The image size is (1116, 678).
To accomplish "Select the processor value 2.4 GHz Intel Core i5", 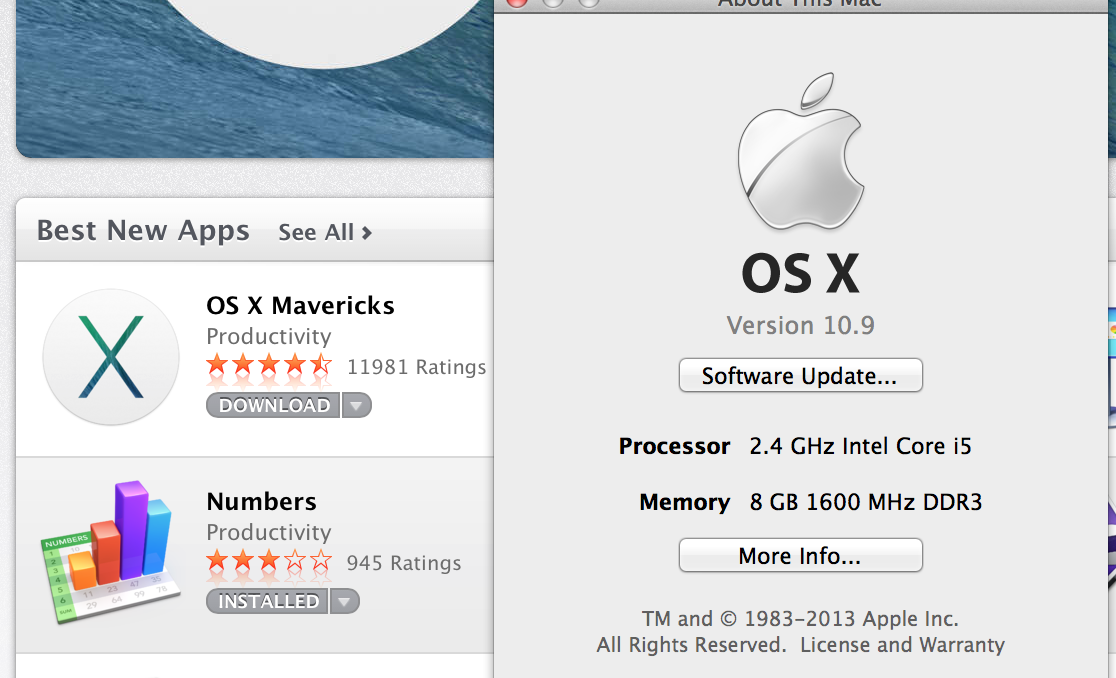I will pyautogui.click(x=860, y=446).
